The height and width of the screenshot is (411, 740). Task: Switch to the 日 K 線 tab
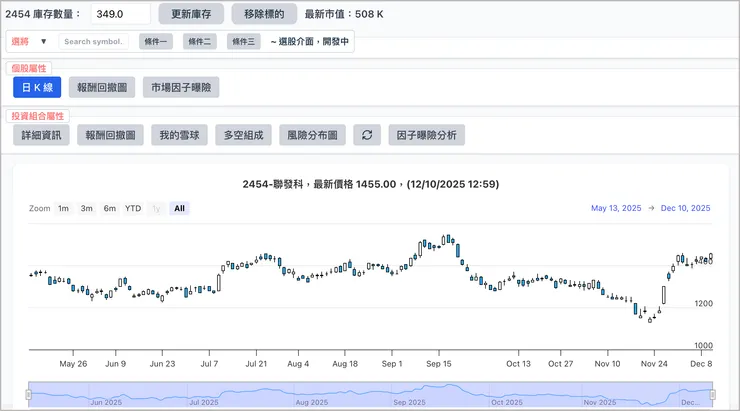(x=37, y=87)
